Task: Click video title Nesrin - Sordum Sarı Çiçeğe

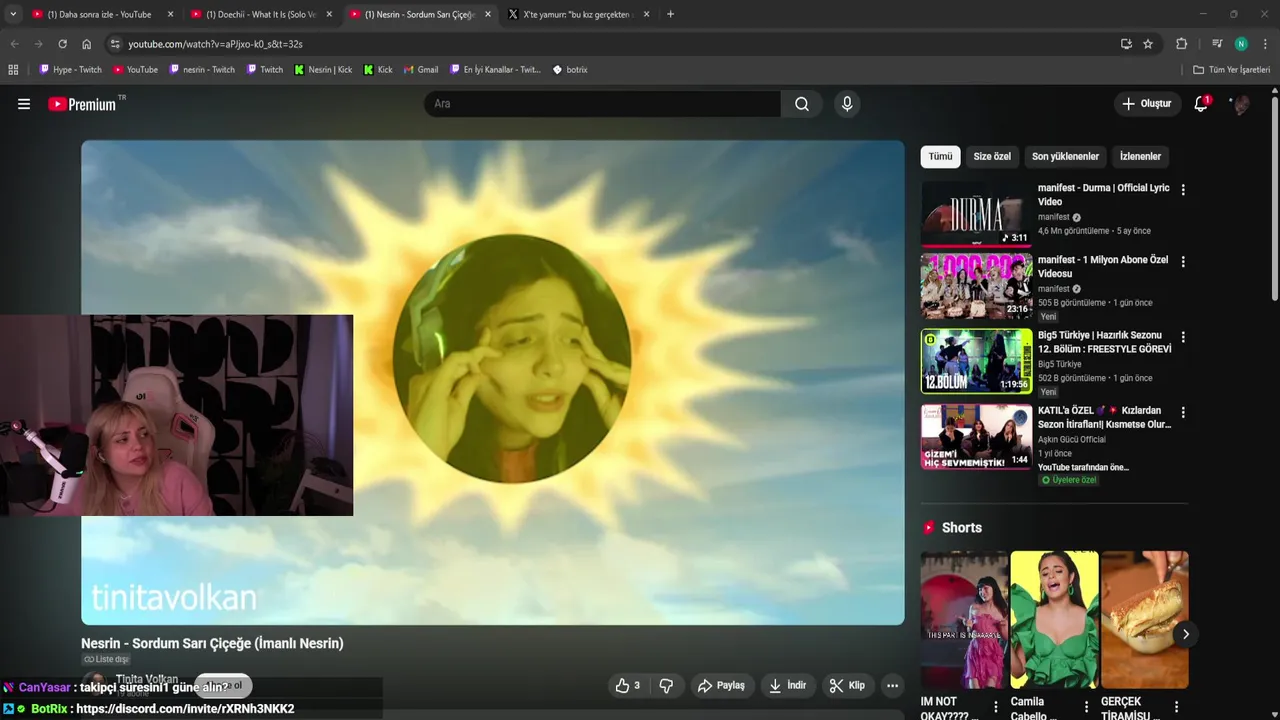Action: (212, 643)
